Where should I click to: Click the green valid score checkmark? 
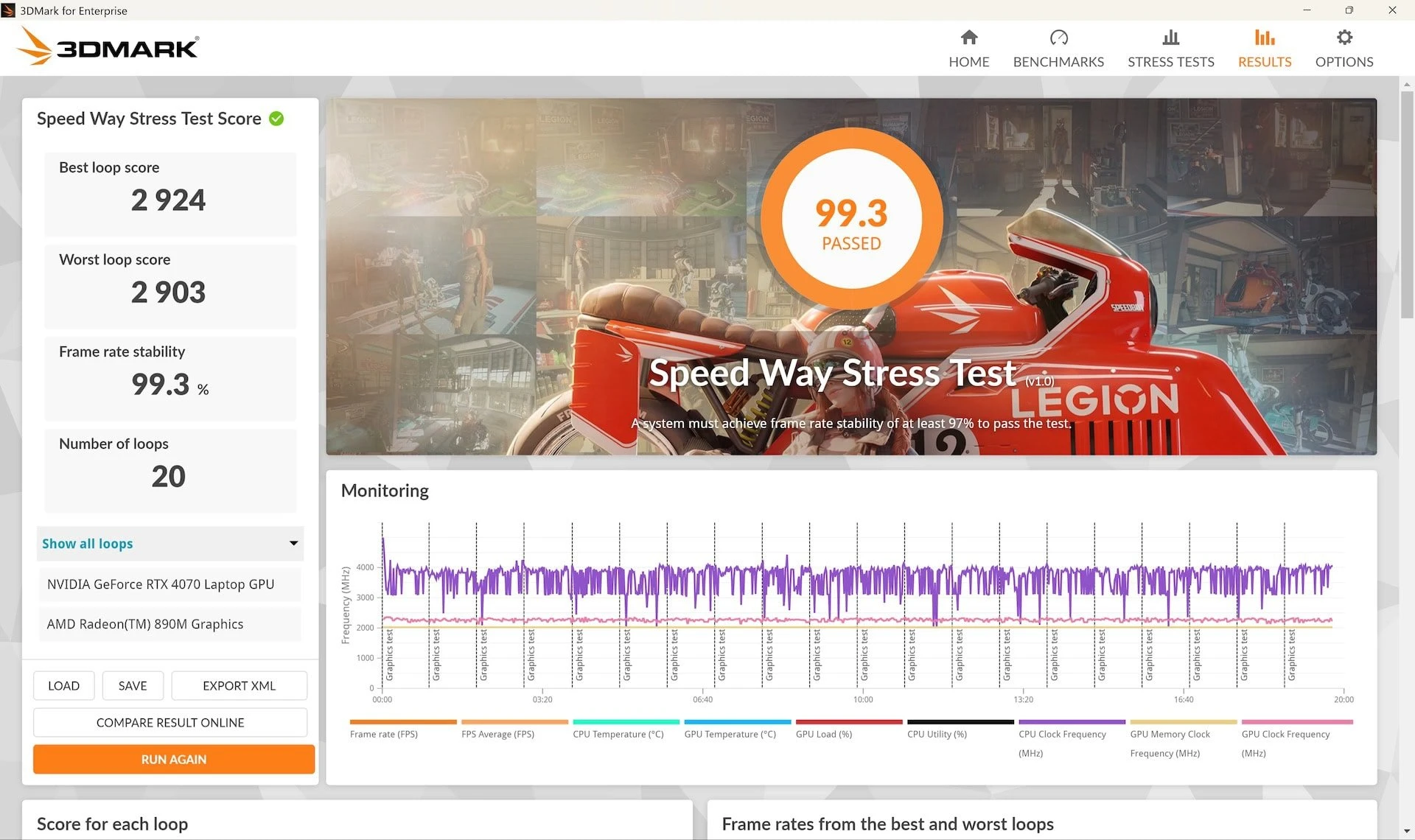click(x=276, y=119)
